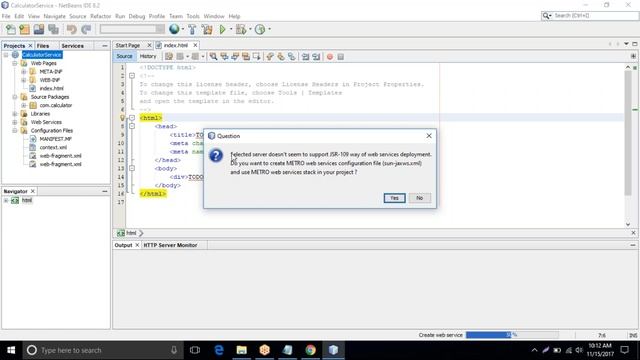The width and height of the screenshot is (640, 360).
Task: Collapse the body tag code fold
Action: coord(132,168)
